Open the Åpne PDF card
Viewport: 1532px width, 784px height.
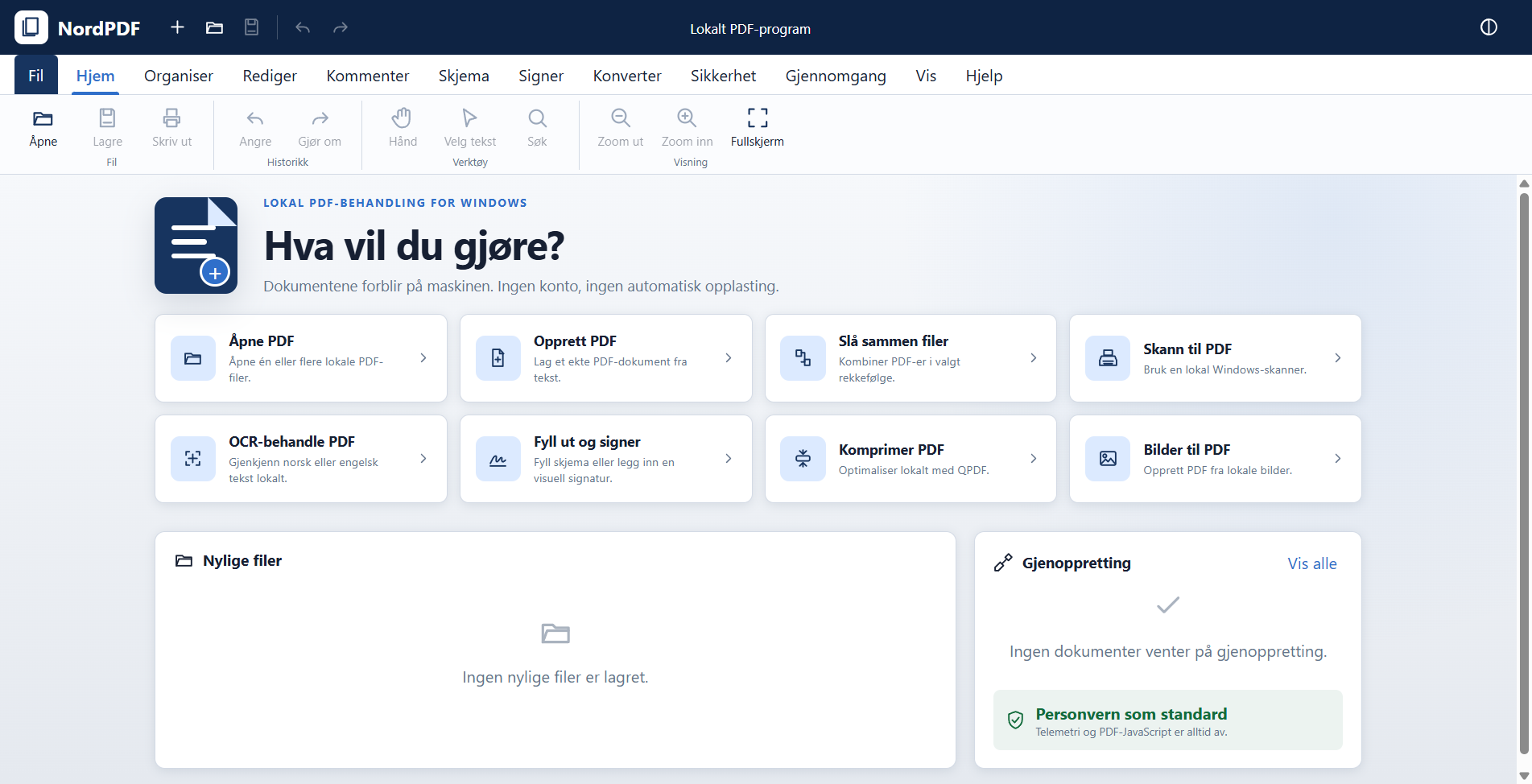pyautogui.click(x=301, y=358)
